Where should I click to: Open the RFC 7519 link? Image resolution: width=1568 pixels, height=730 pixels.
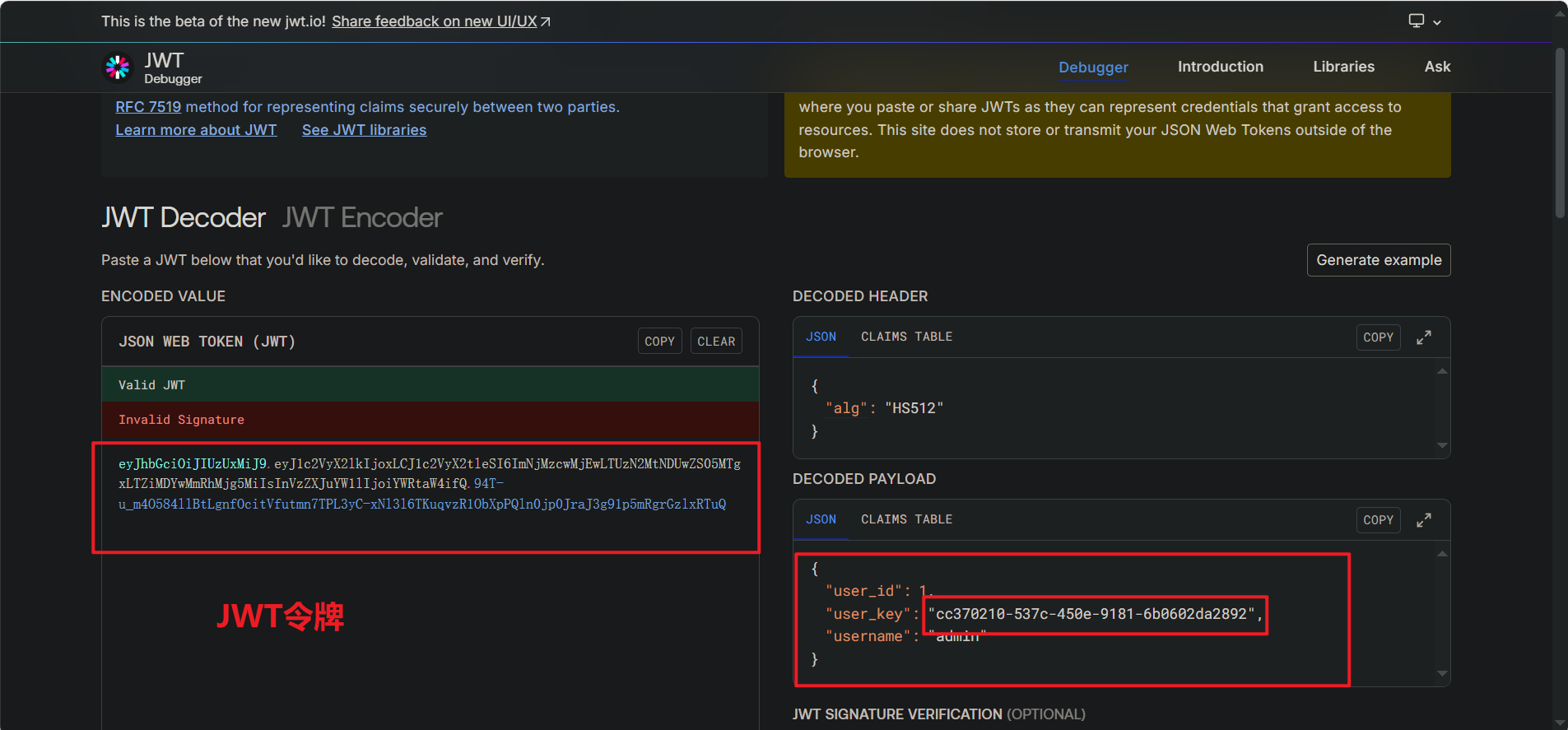point(148,107)
